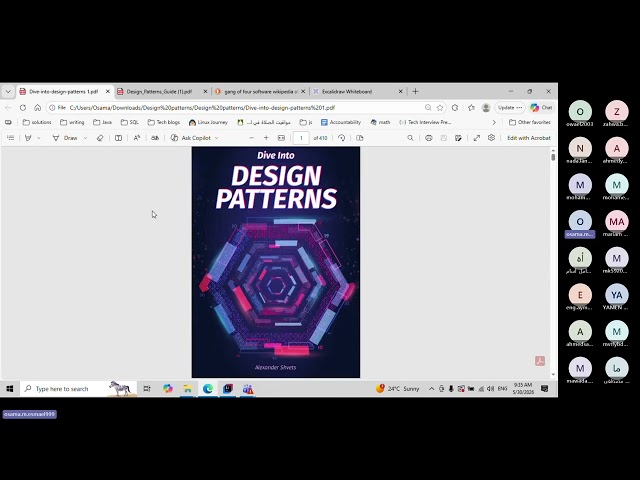
Task: Close the Excalidraw Whiteboard tab
Action: click(x=400, y=91)
